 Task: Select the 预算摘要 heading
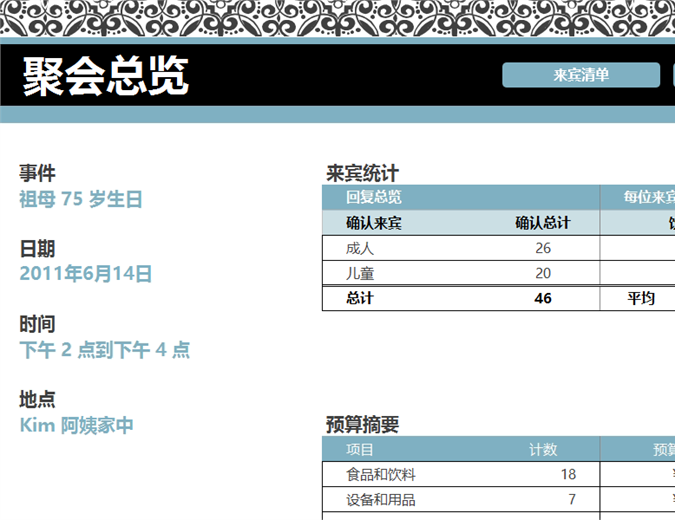tap(362, 425)
